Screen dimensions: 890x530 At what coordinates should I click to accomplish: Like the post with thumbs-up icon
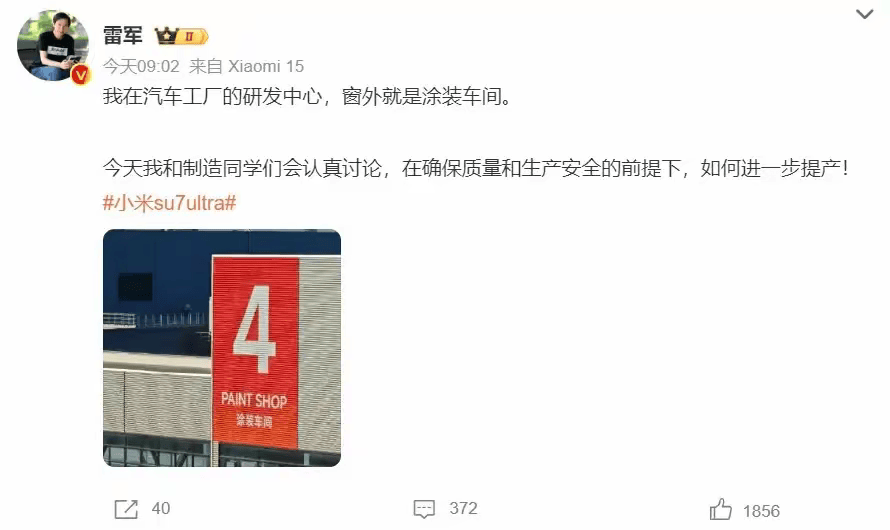(x=721, y=509)
